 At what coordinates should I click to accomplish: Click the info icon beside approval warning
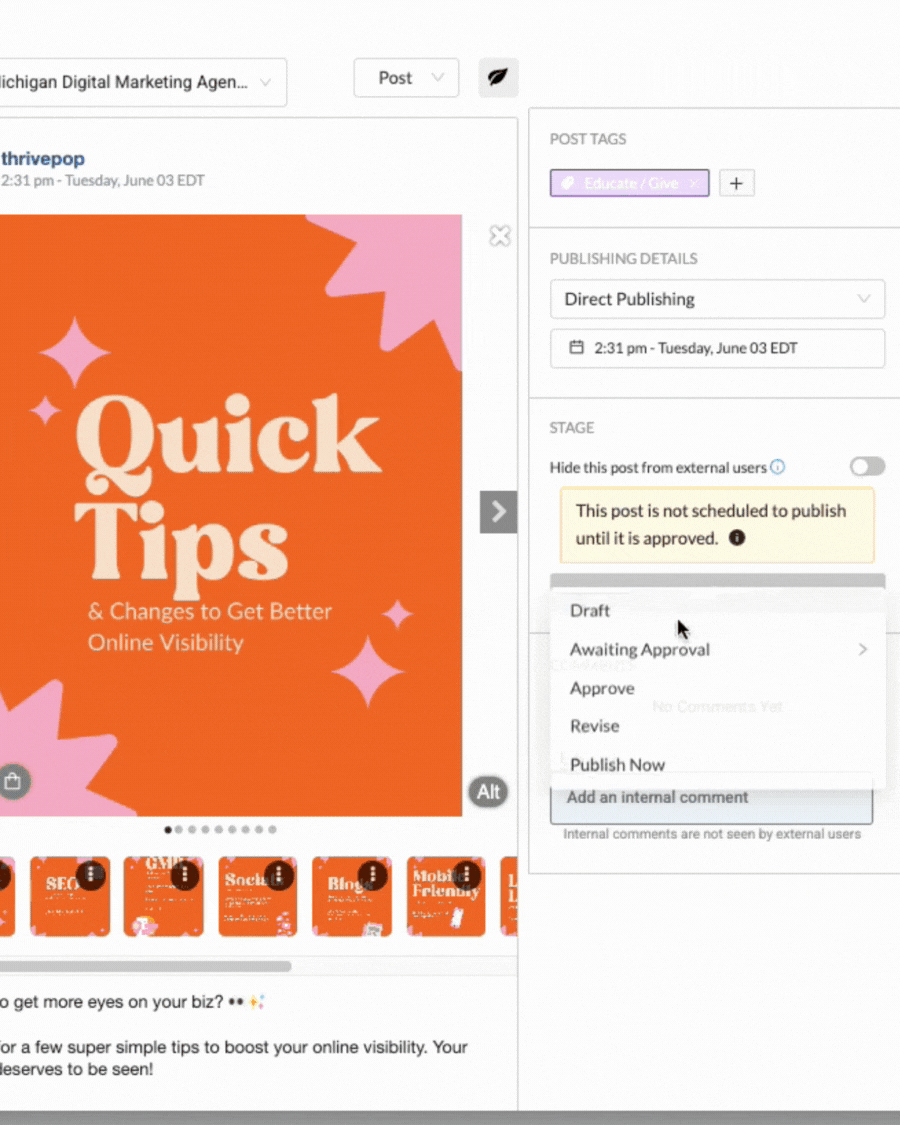(737, 538)
